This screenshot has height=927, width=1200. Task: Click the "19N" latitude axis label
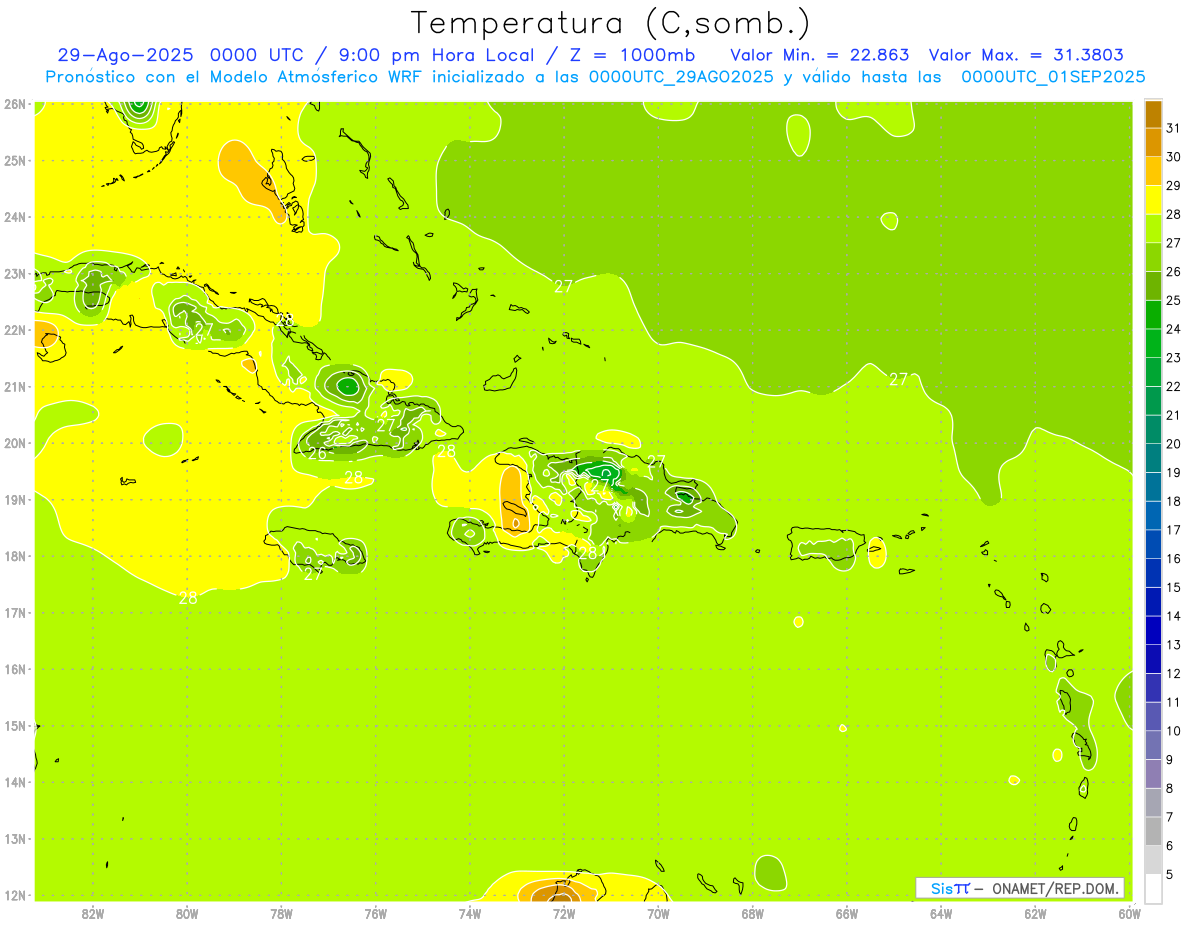14,499
